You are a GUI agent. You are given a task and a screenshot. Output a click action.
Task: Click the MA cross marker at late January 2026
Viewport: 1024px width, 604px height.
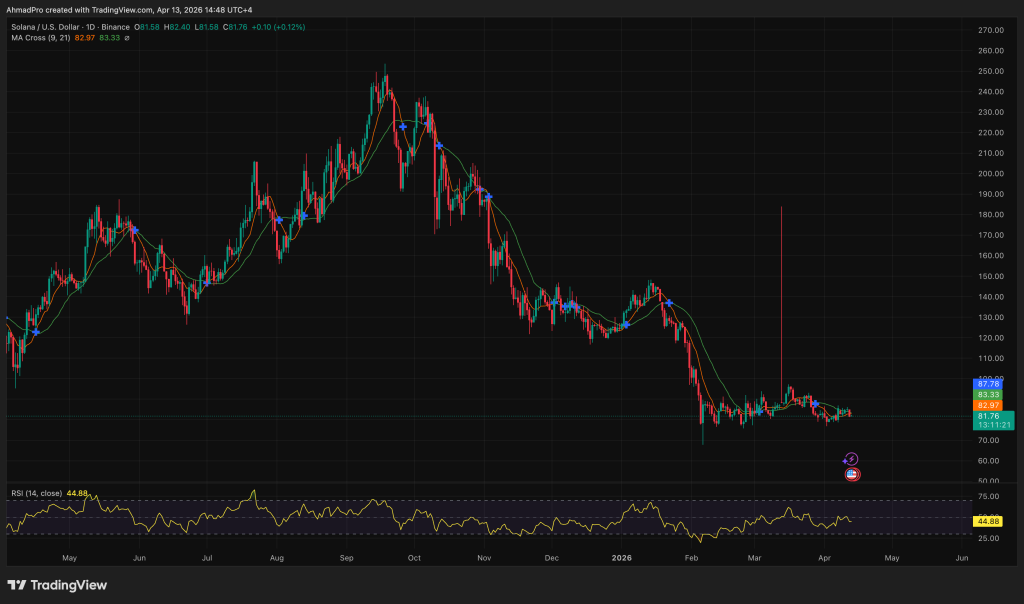pos(669,302)
